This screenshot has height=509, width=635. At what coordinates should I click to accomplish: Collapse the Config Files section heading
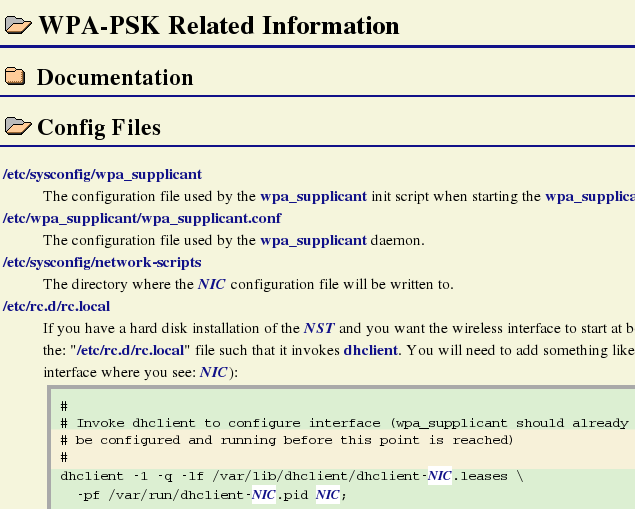(99, 127)
